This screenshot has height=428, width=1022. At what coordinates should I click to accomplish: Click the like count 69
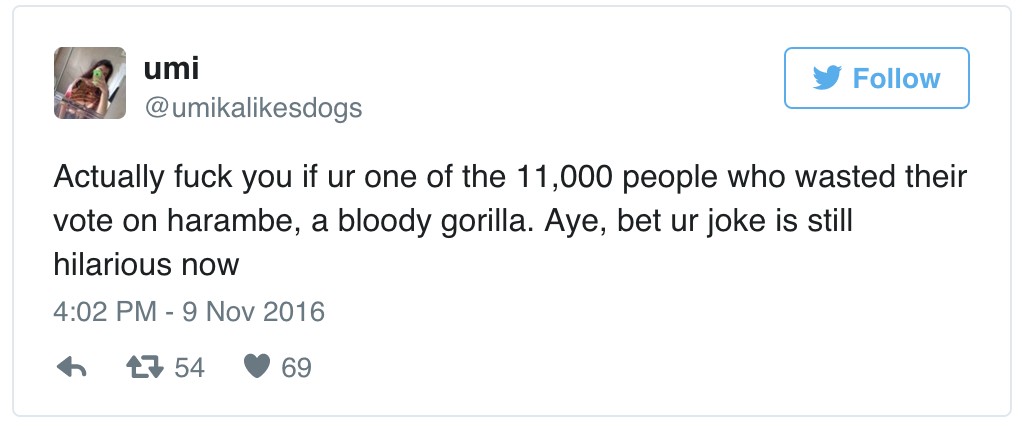pyautogui.click(x=296, y=369)
